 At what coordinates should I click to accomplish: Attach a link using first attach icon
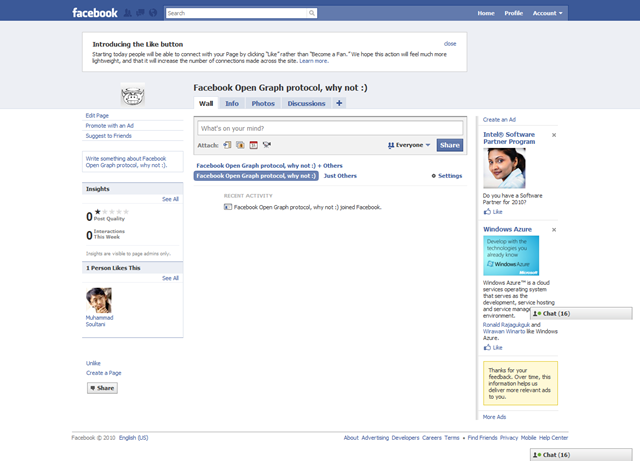(227, 145)
